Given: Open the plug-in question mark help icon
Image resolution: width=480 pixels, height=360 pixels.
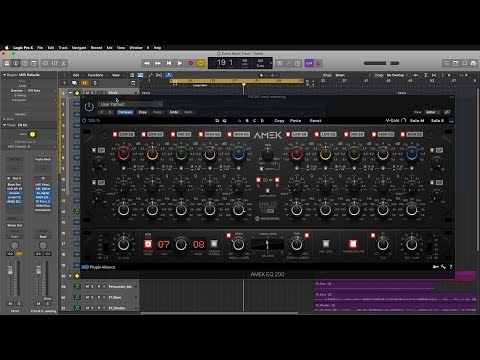Looking at the screenshot, I should [451, 267].
